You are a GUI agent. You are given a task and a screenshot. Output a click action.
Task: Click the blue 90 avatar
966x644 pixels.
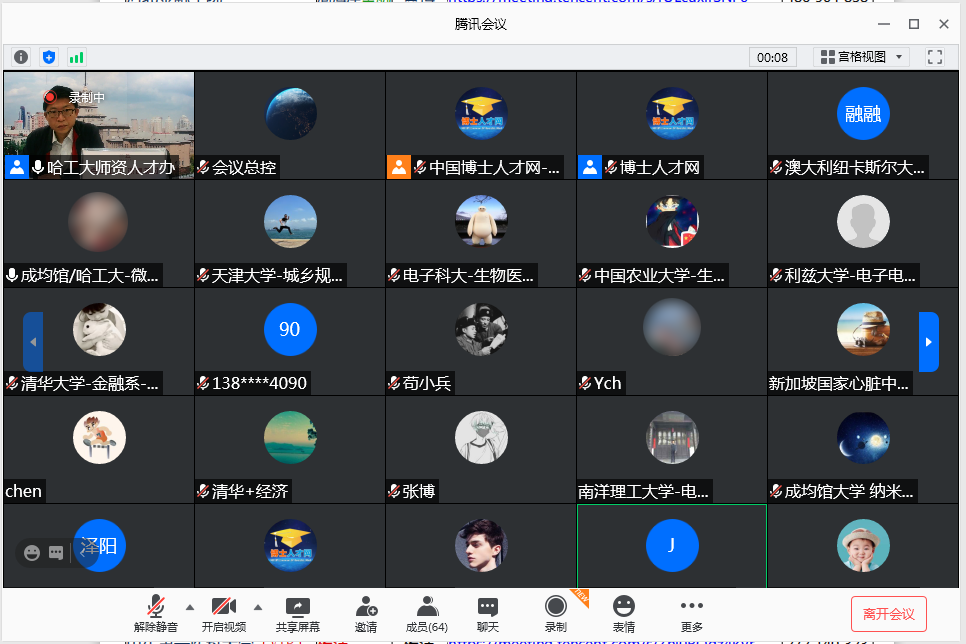[x=290, y=330]
